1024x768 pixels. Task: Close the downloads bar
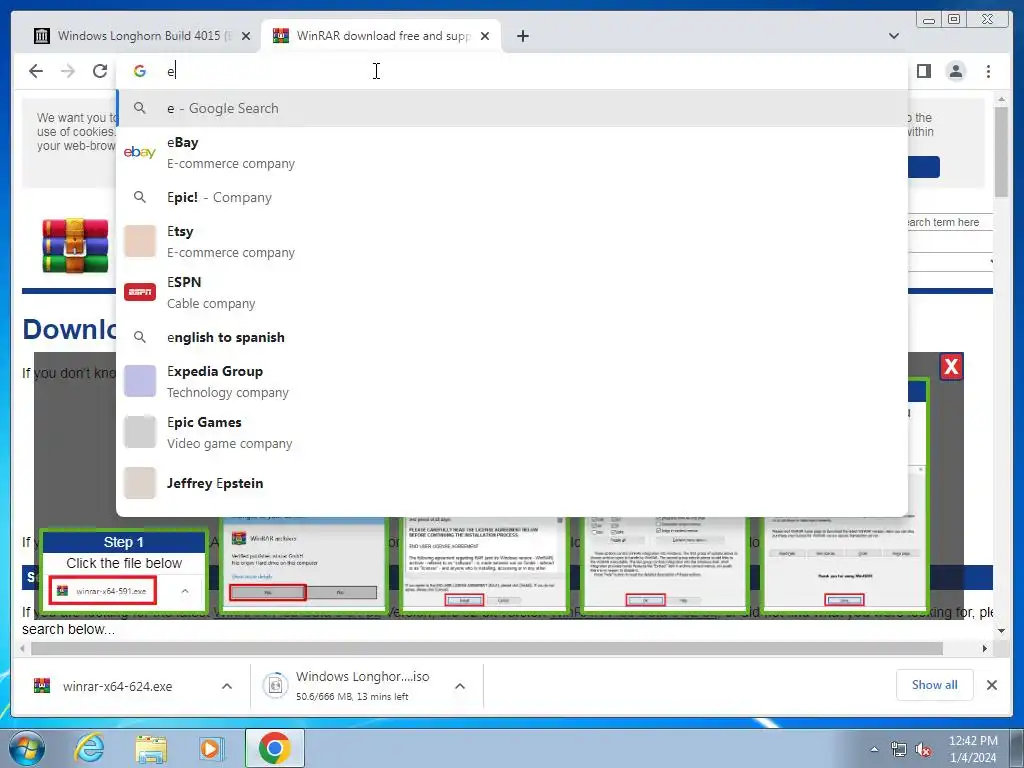991,685
